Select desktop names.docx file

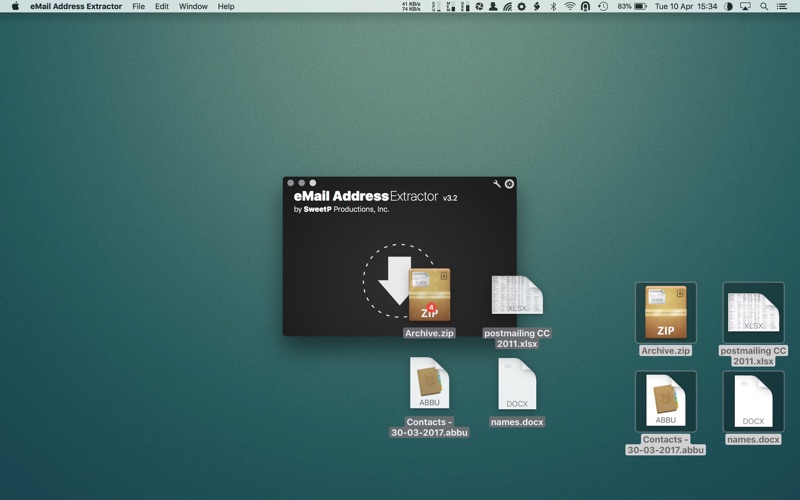(x=753, y=401)
